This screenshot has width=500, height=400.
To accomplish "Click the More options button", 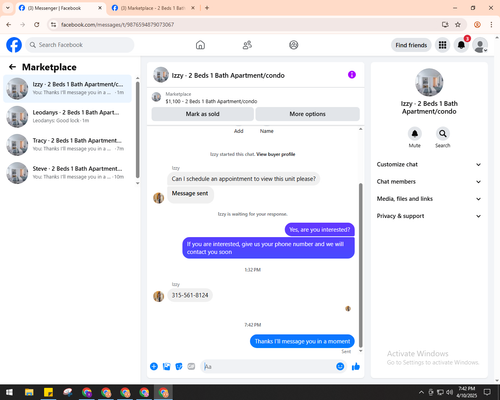I will tap(307, 114).
